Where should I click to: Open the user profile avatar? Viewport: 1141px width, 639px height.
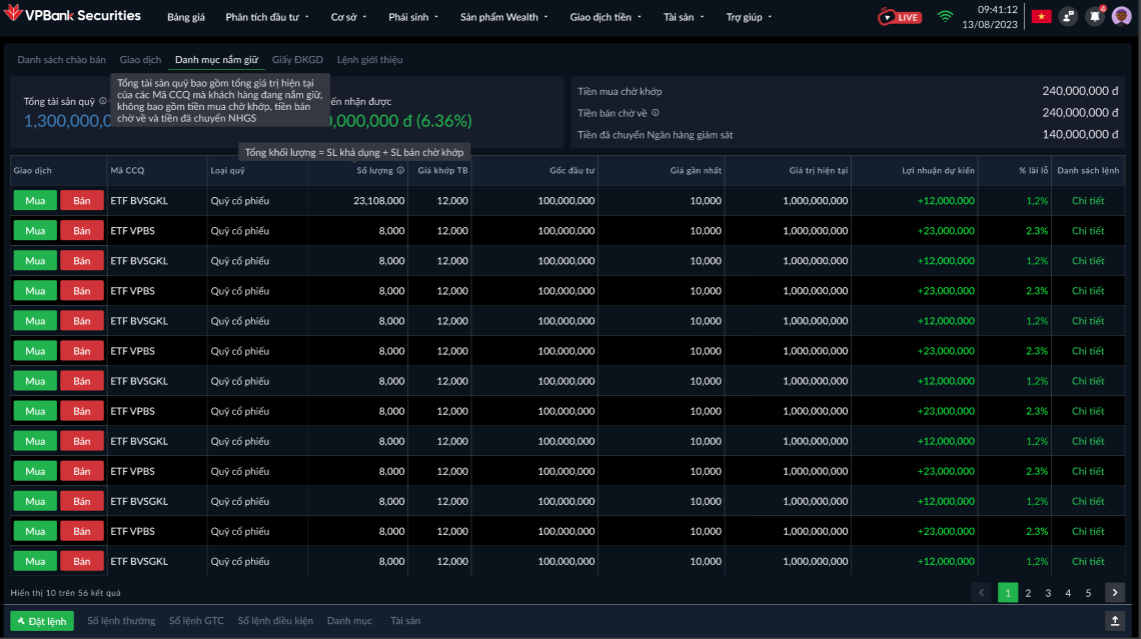pos(1121,17)
